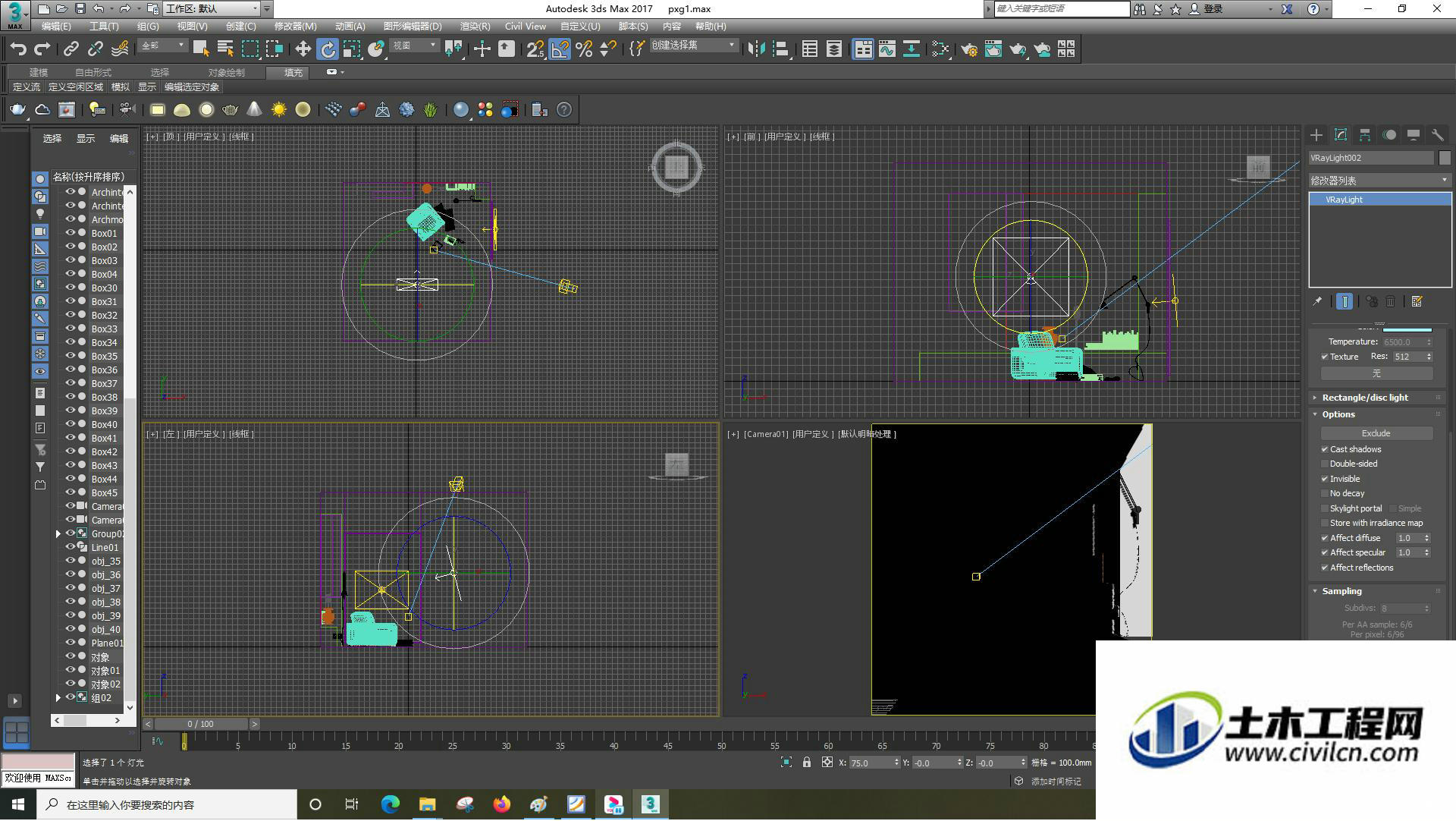The image size is (1456, 821).
Task: Open the 修改器(M) menu
Action: [295, 27]
